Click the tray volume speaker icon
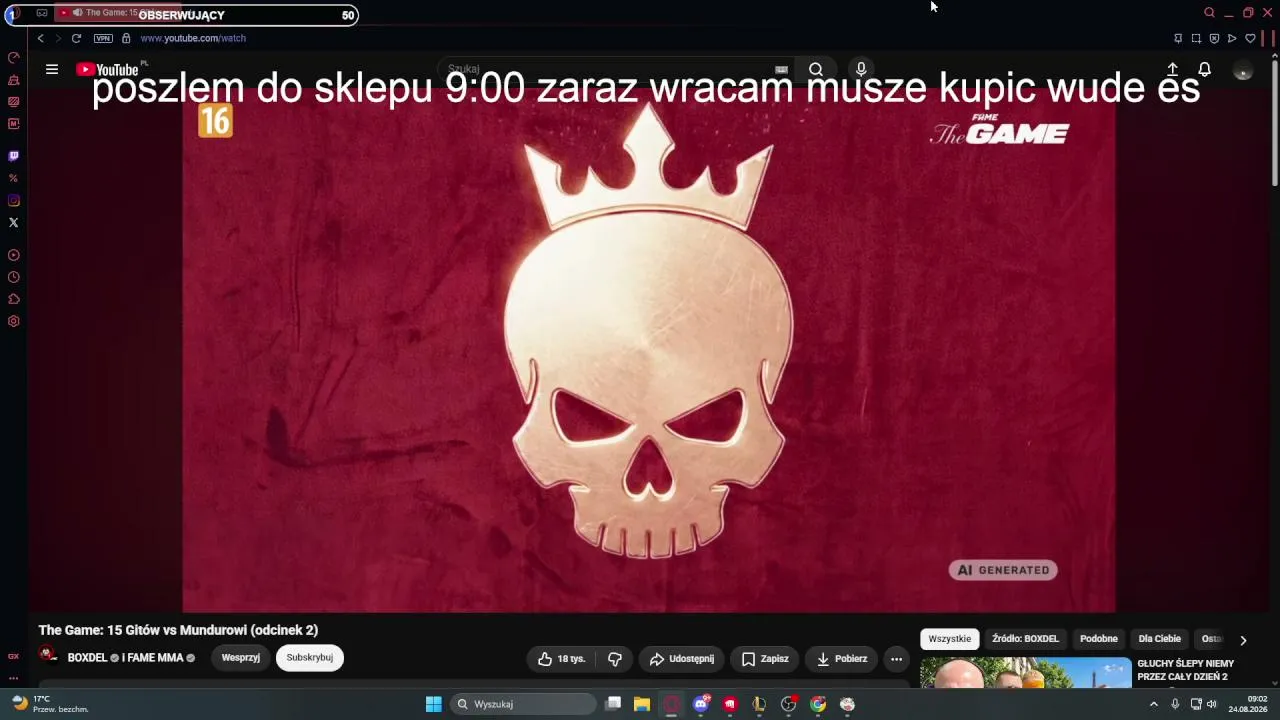Image resolution: width=1280 pixels, height=720 pixels. click(x=1212, y=704)
